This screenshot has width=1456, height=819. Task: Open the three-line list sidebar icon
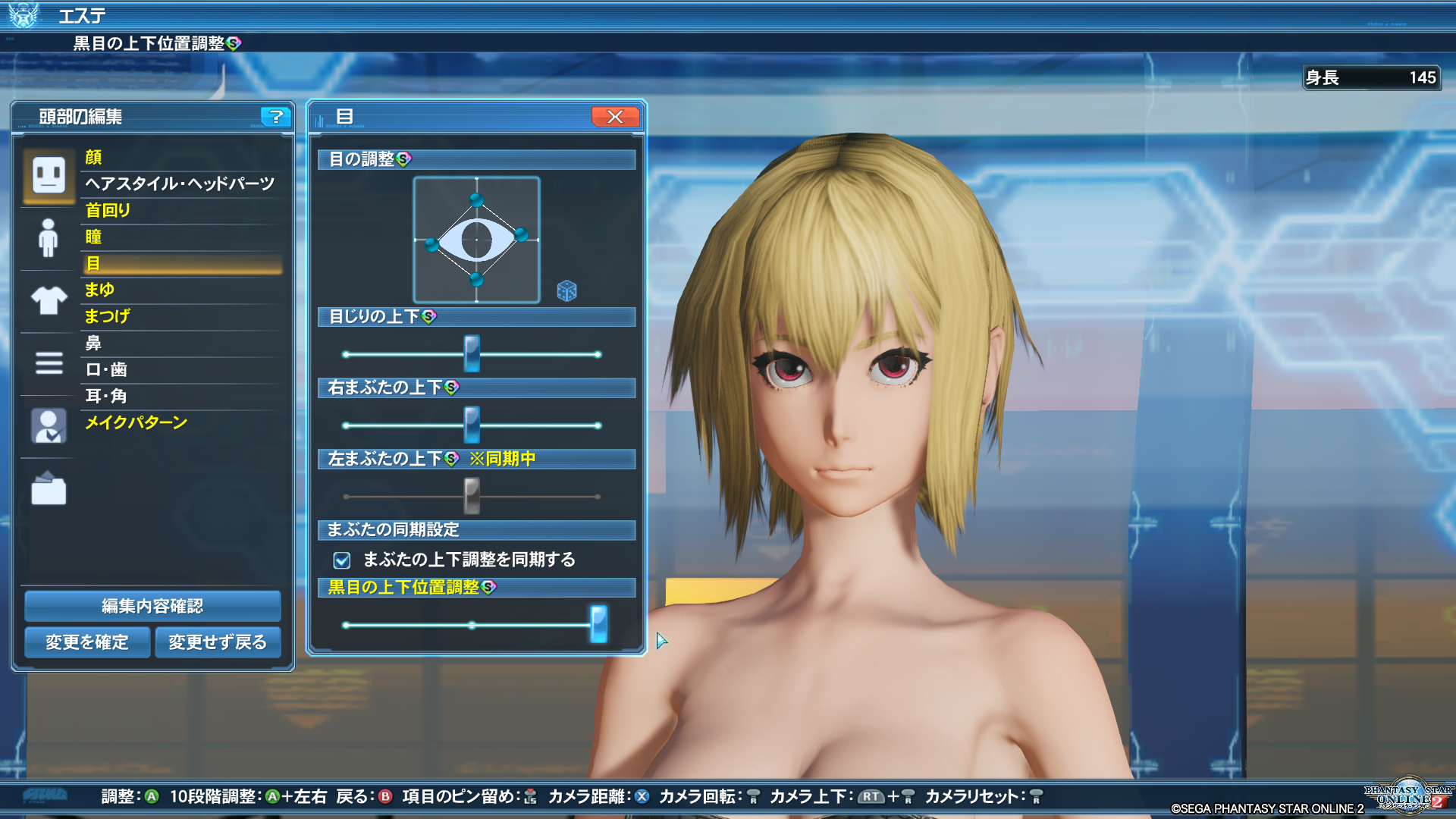point(49,363)
